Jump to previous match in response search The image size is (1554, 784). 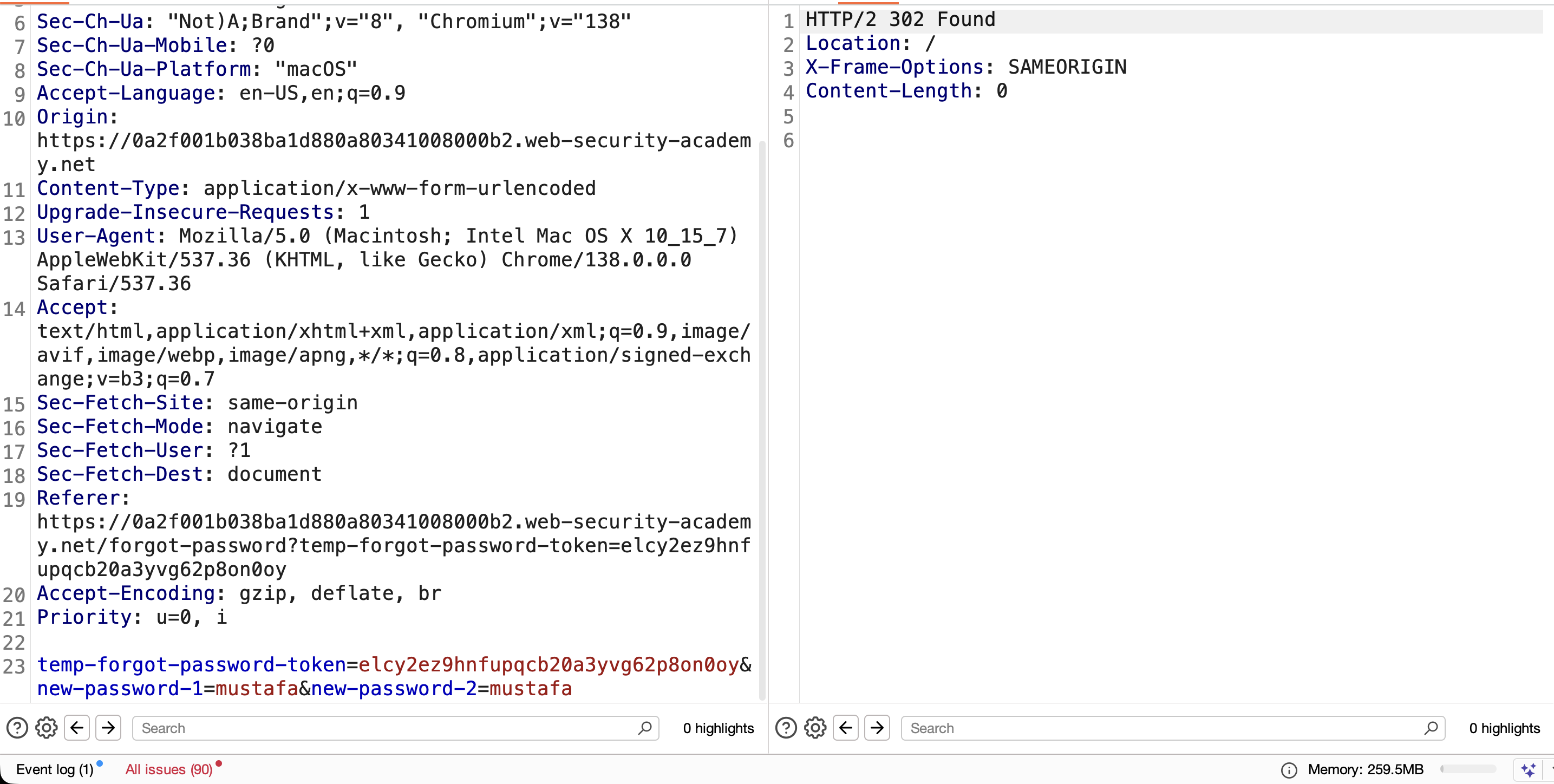846,728
